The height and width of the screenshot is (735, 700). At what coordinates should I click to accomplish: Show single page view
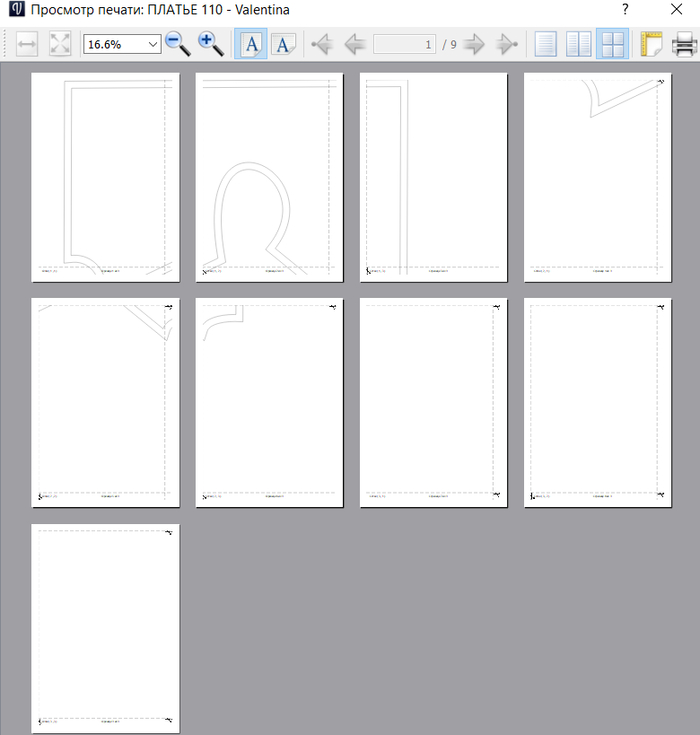click(x=545, y=44)
